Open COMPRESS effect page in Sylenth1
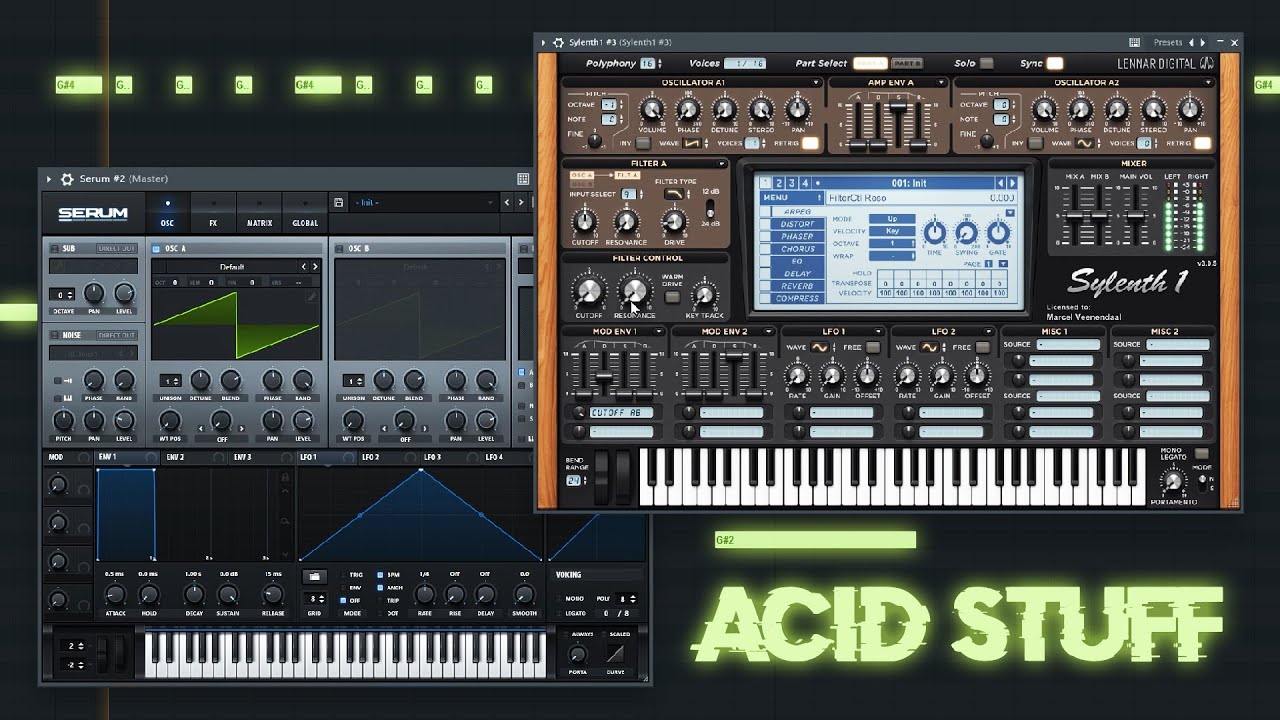This screenshot has height=720, width=1280. pos(798,298)
